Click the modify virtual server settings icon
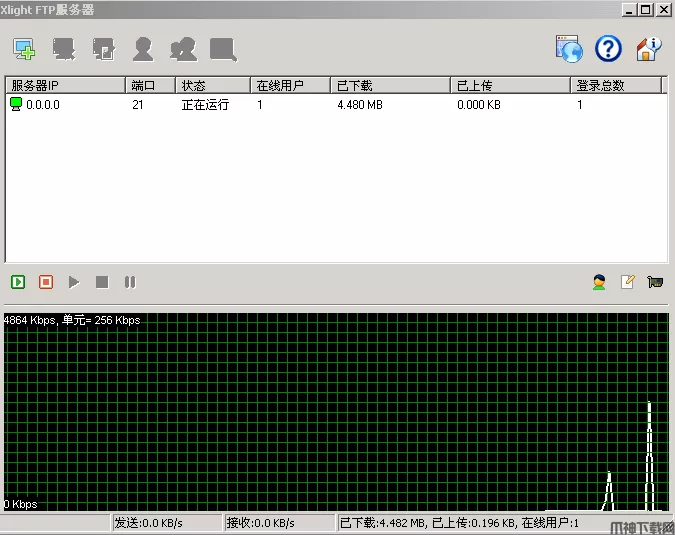 [104, 48]
